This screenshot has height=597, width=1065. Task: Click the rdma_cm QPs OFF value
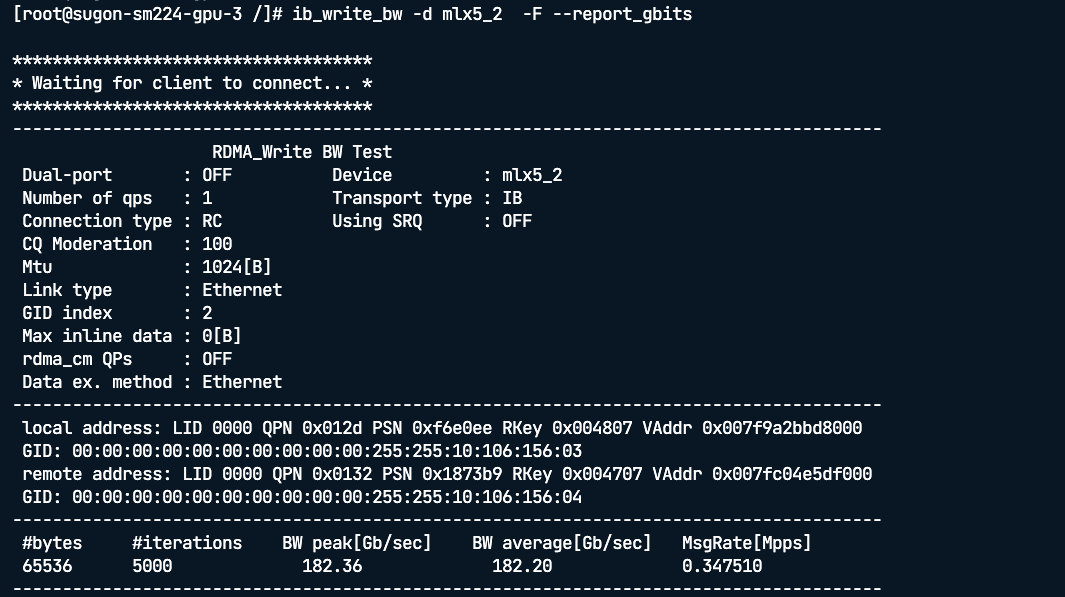(x=217, y=359)
